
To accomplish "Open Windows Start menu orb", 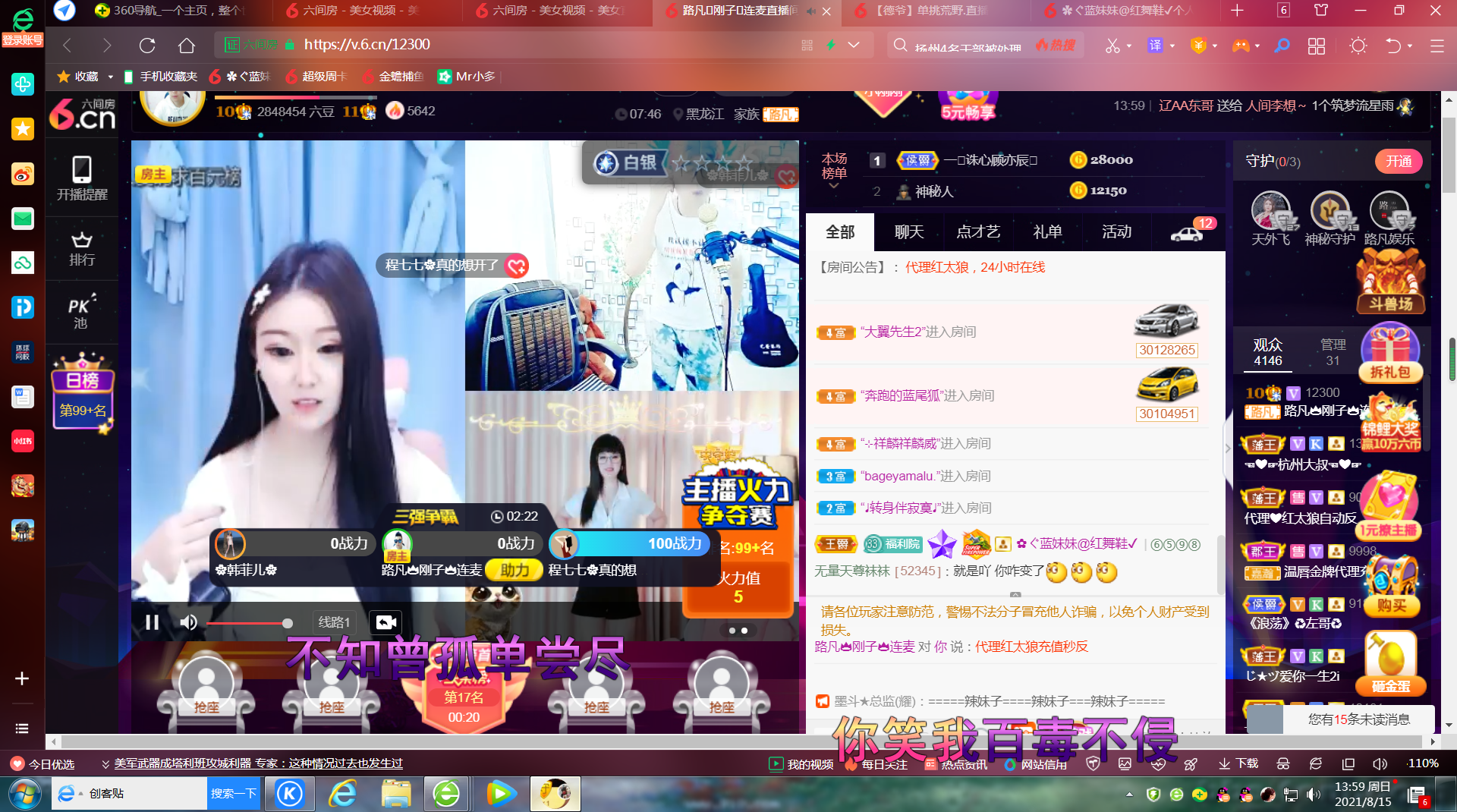I will (24, 794).
